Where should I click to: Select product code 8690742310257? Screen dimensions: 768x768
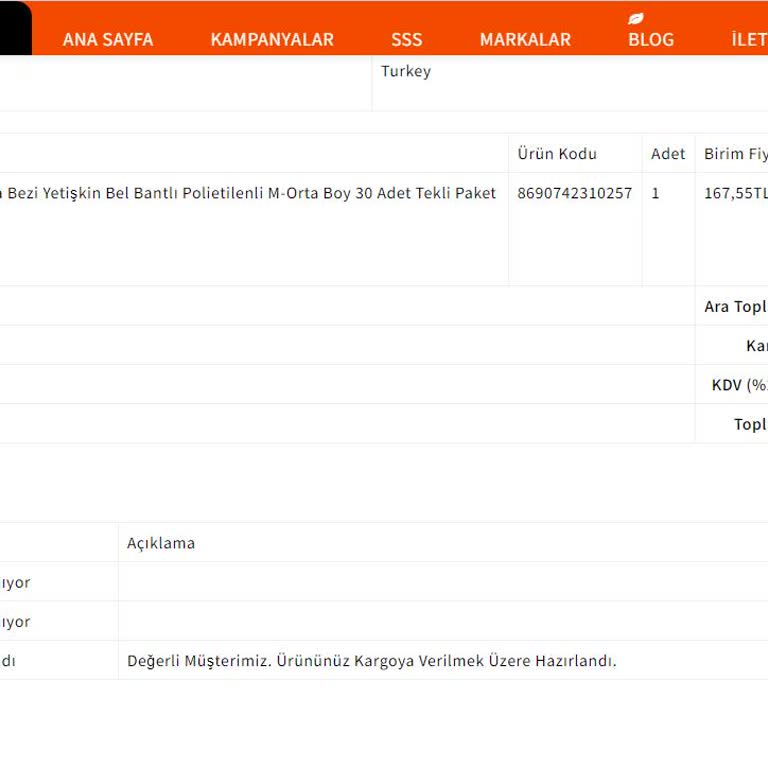point(575,193)
